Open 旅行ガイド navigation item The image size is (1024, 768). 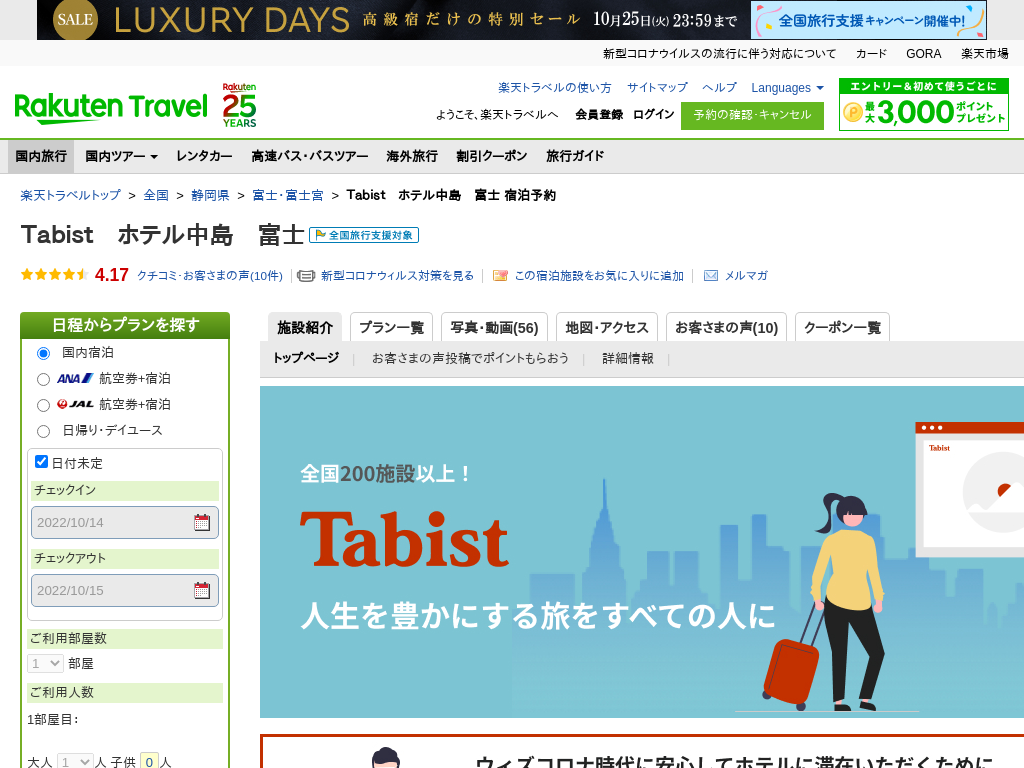point(575,156)
